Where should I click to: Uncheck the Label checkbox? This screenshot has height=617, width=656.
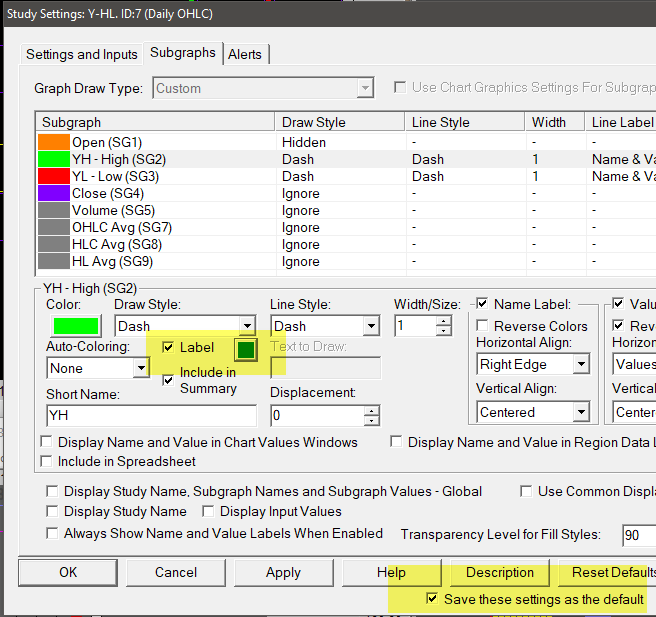click(x=168, y=347)
